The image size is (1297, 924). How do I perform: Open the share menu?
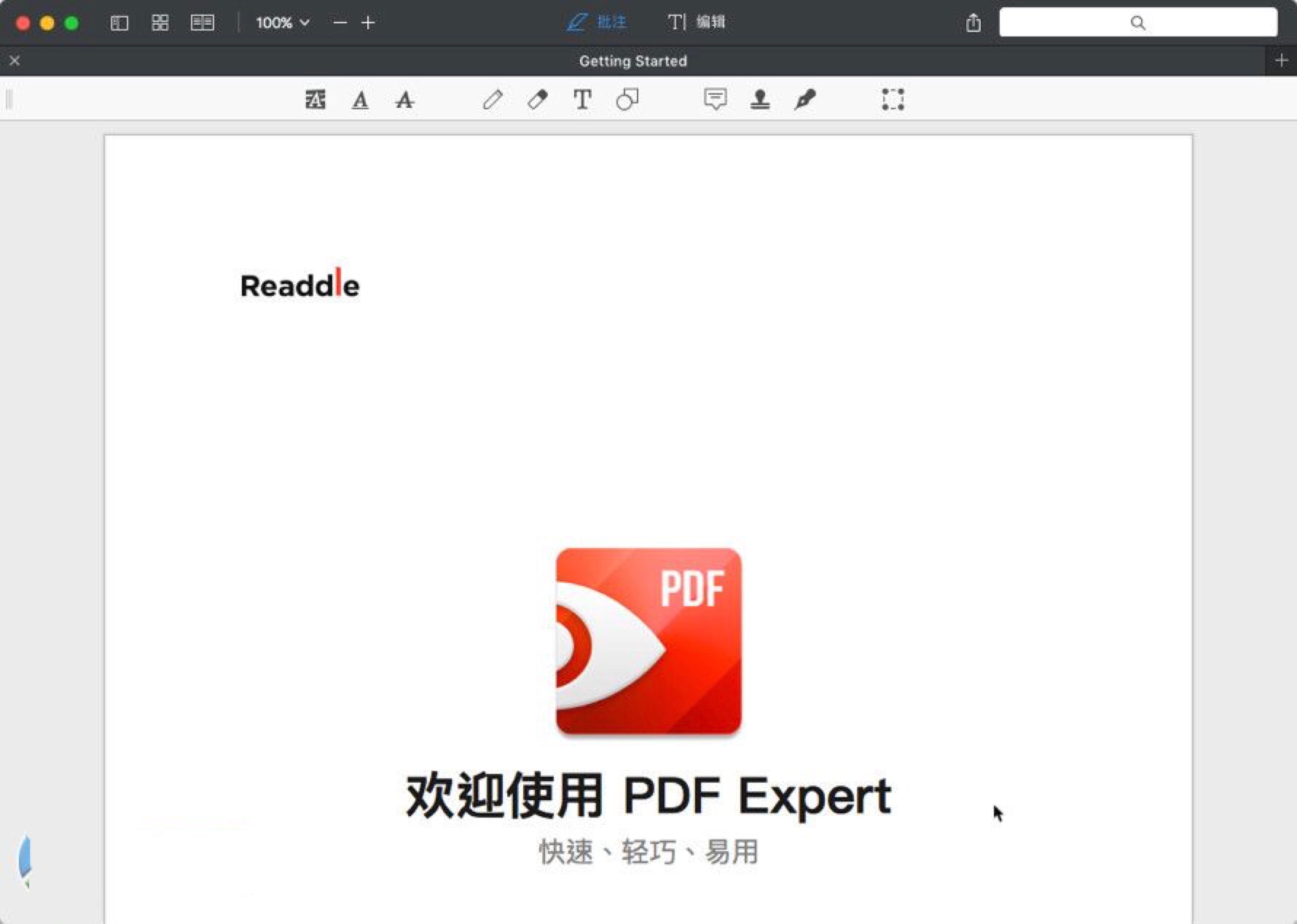click(x=973, y=23)
